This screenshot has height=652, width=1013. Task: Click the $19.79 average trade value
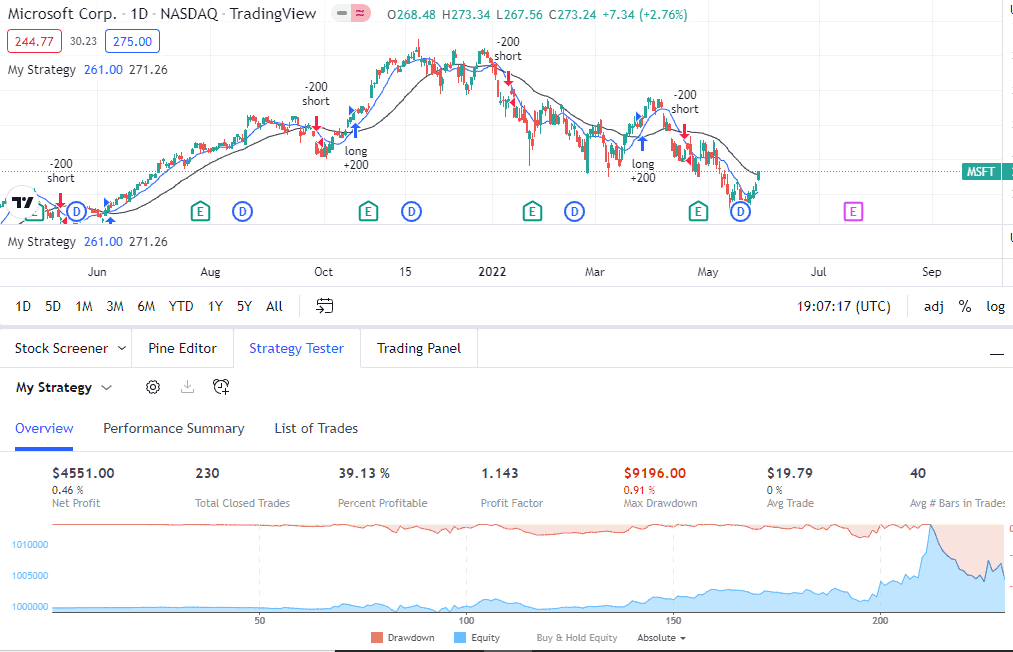(789, 473)
